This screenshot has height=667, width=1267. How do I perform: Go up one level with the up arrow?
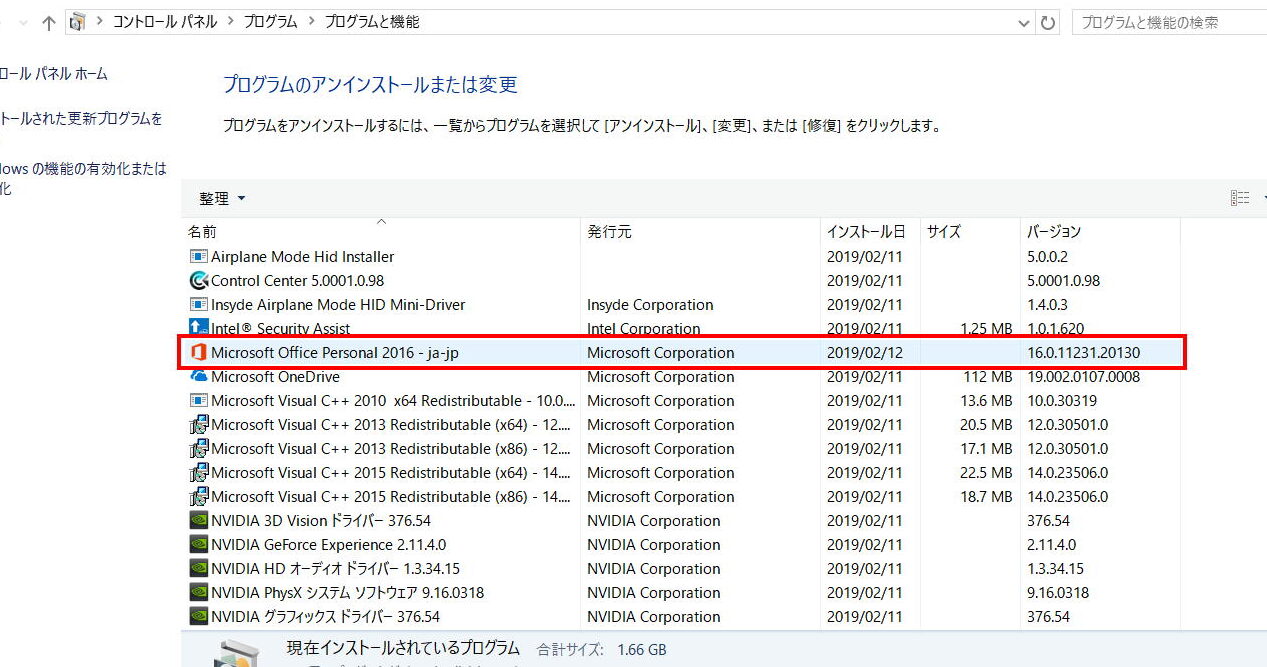click(48, 23)
